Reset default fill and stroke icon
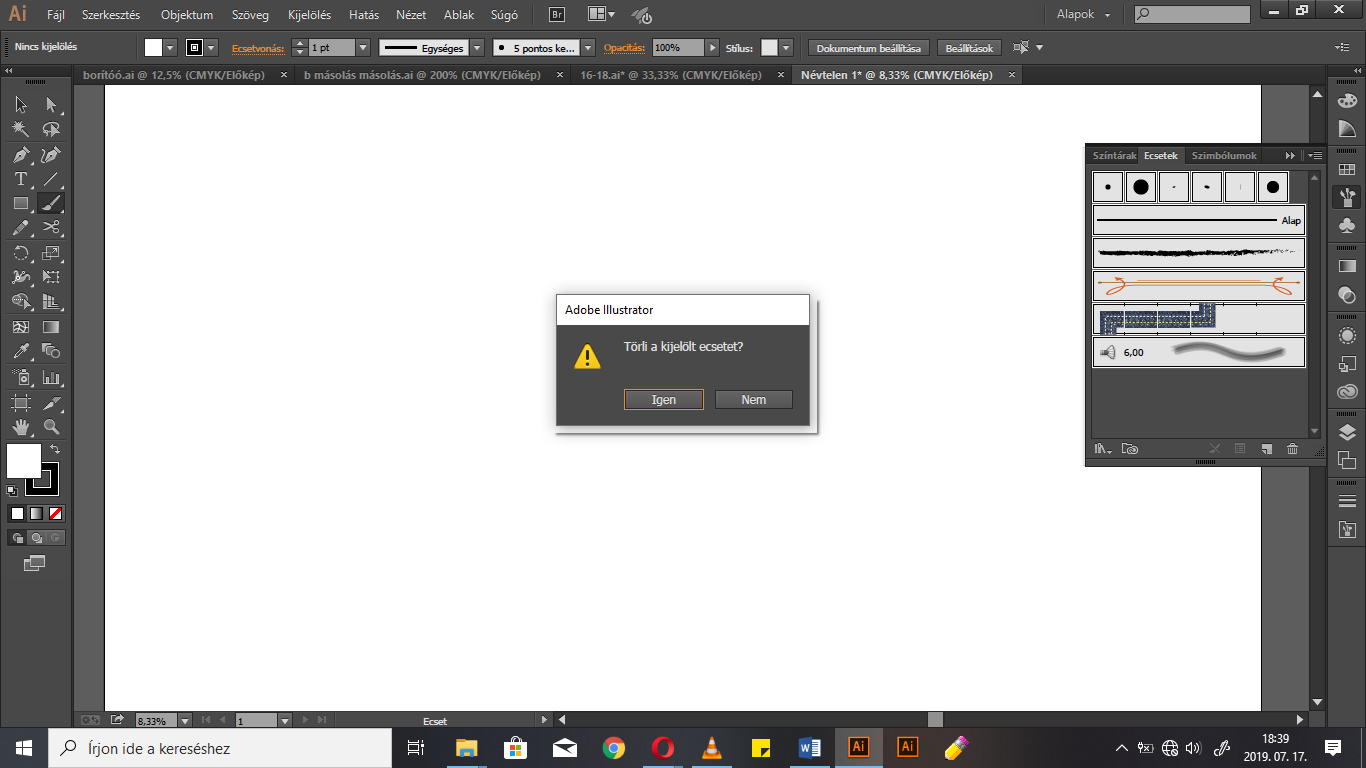The image size is (1366, 768). (12, 491)
